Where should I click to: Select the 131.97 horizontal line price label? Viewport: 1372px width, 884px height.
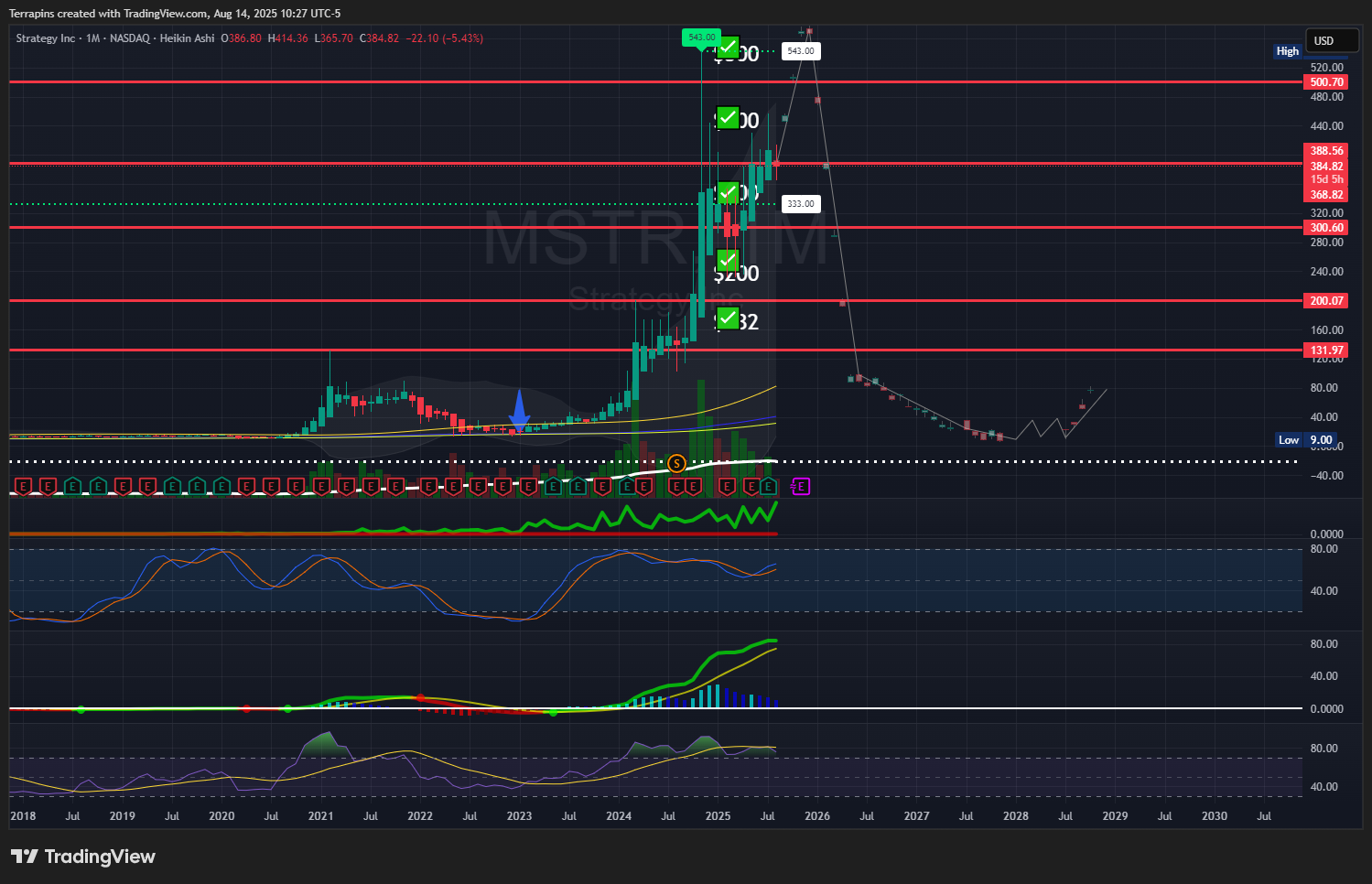click(x=1326, y=350)
